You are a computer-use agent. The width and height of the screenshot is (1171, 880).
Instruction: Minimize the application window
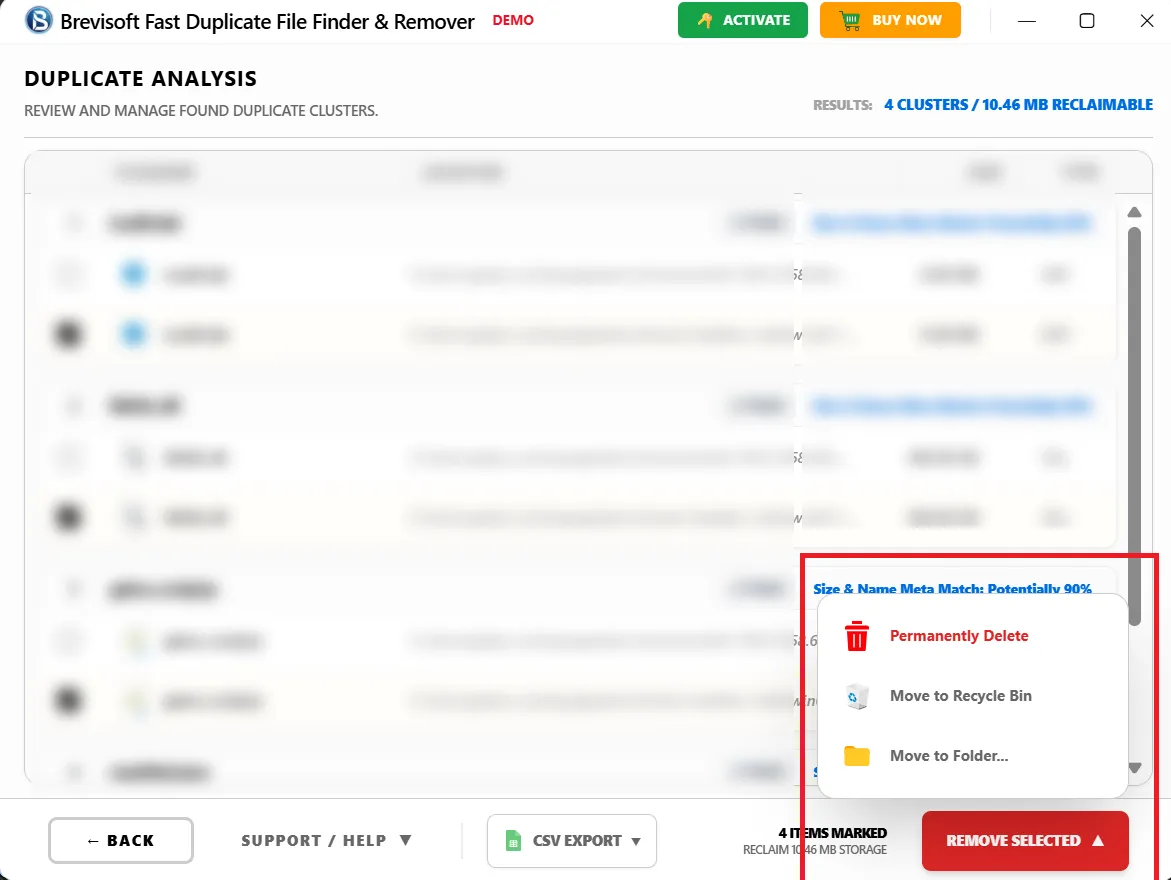[x=1027, y=21]
